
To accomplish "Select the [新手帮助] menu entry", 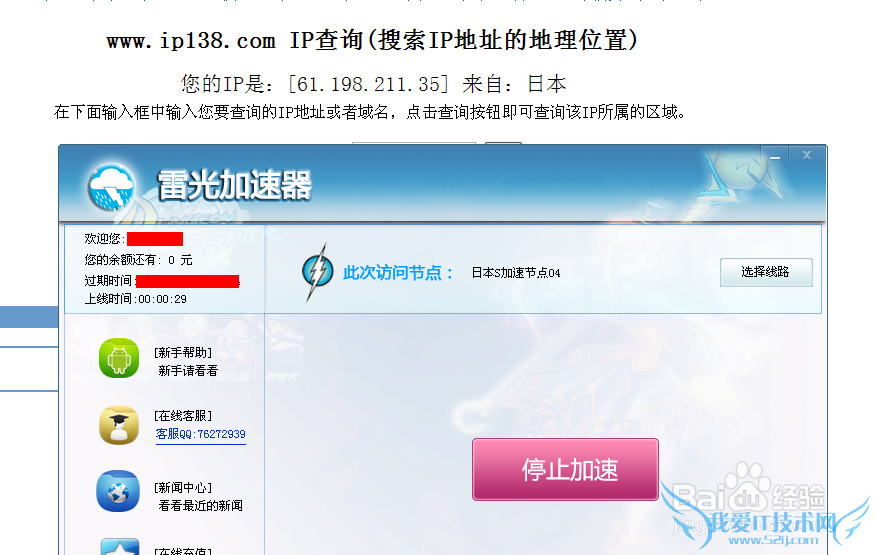I will click(x=183, y=353).
